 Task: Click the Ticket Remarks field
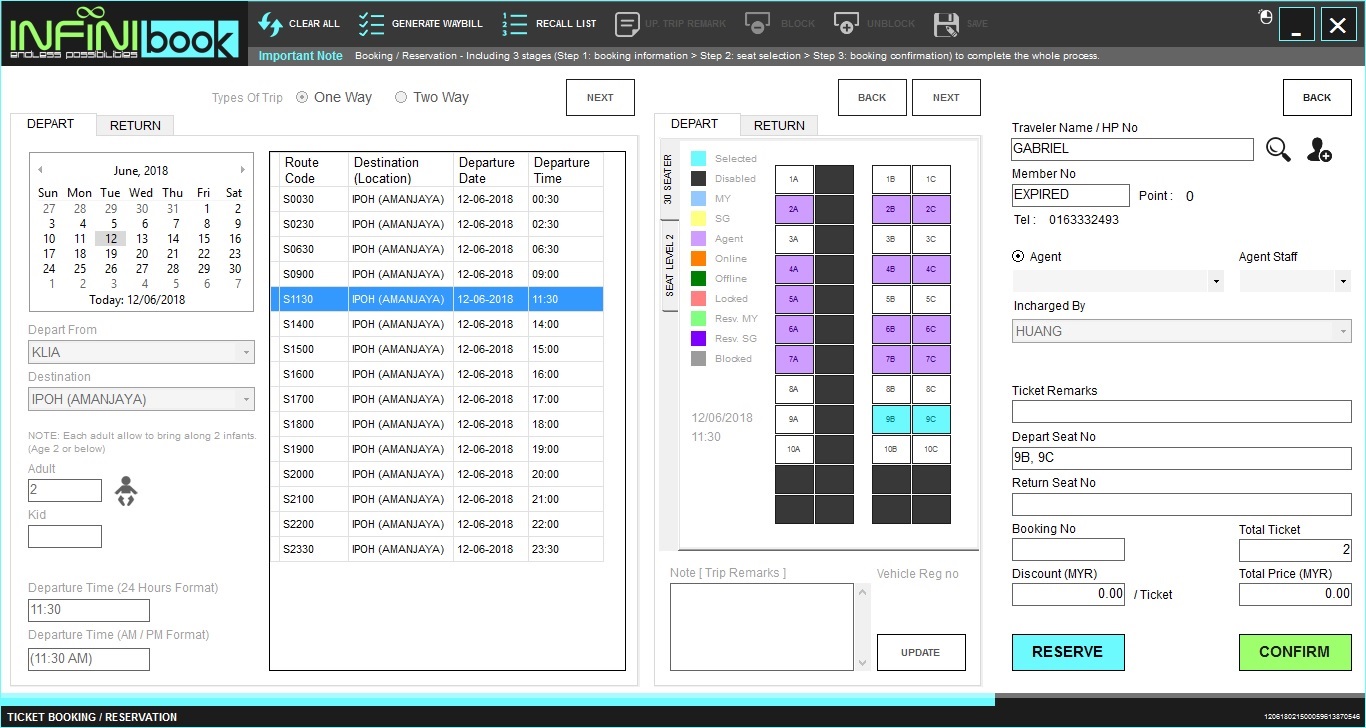pyautogui.click(x=1182, y=411)
